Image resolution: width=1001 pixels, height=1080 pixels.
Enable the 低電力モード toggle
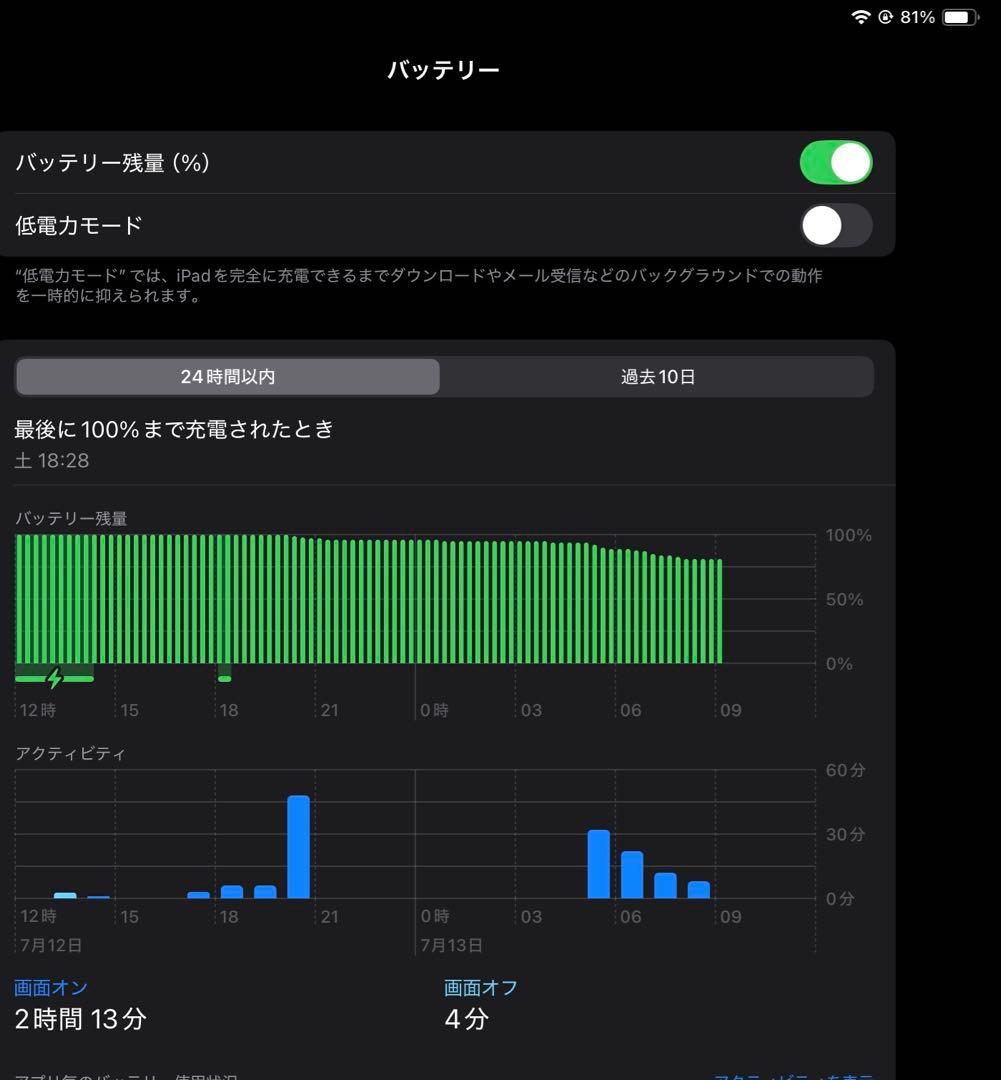pyautogui.click(x=836, y=226)
